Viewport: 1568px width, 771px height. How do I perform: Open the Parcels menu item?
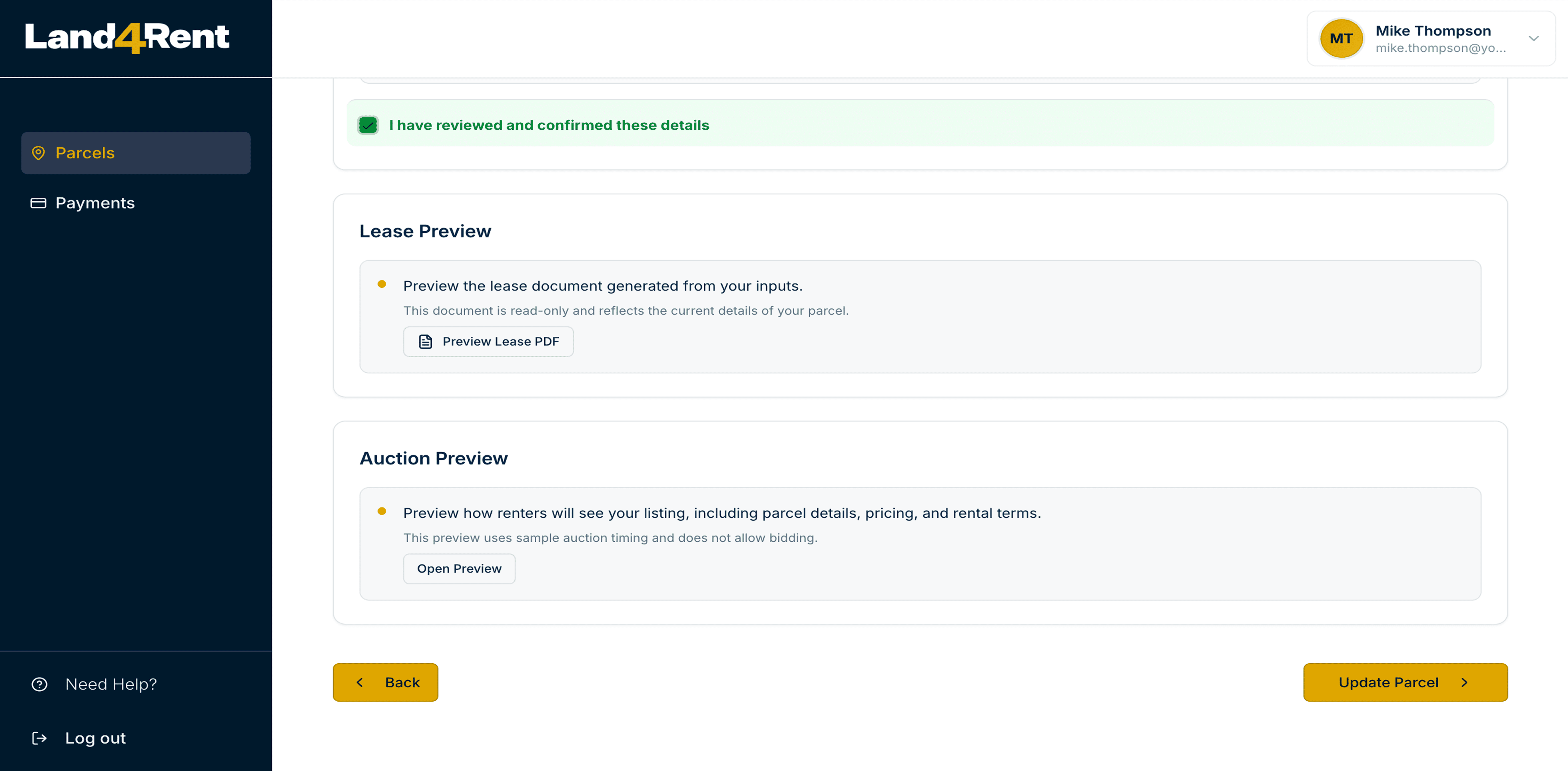[x=85, y=153]
